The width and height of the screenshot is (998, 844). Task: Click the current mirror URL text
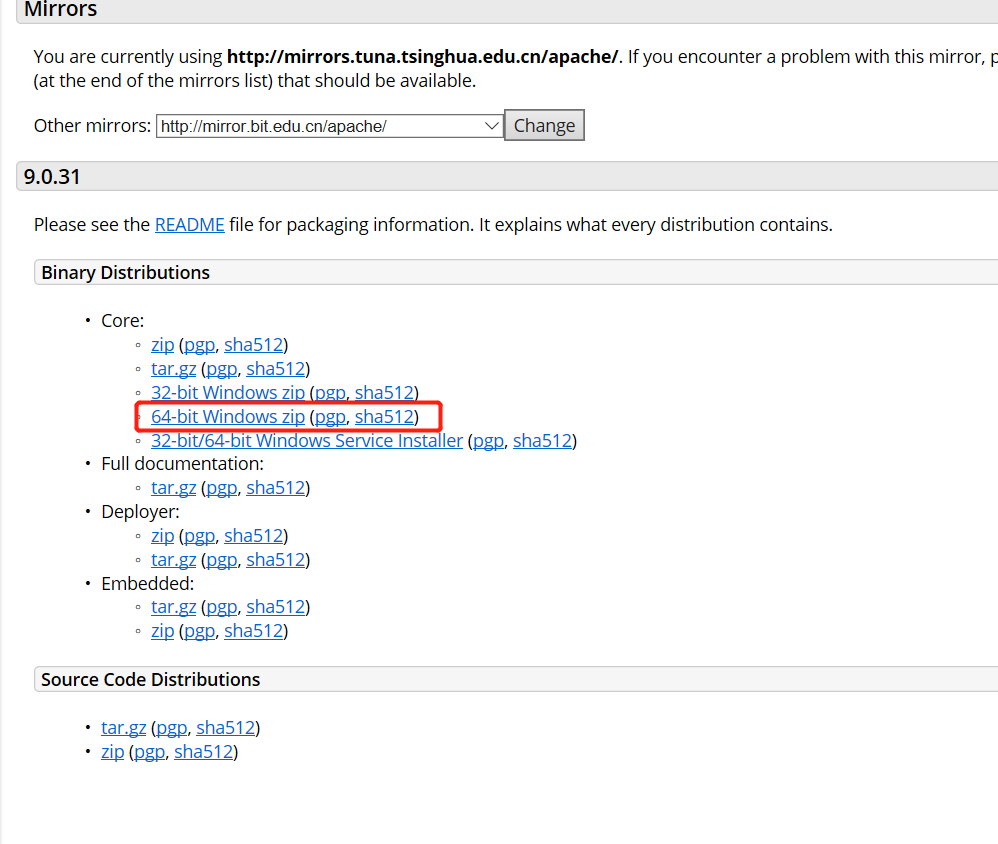423,57
